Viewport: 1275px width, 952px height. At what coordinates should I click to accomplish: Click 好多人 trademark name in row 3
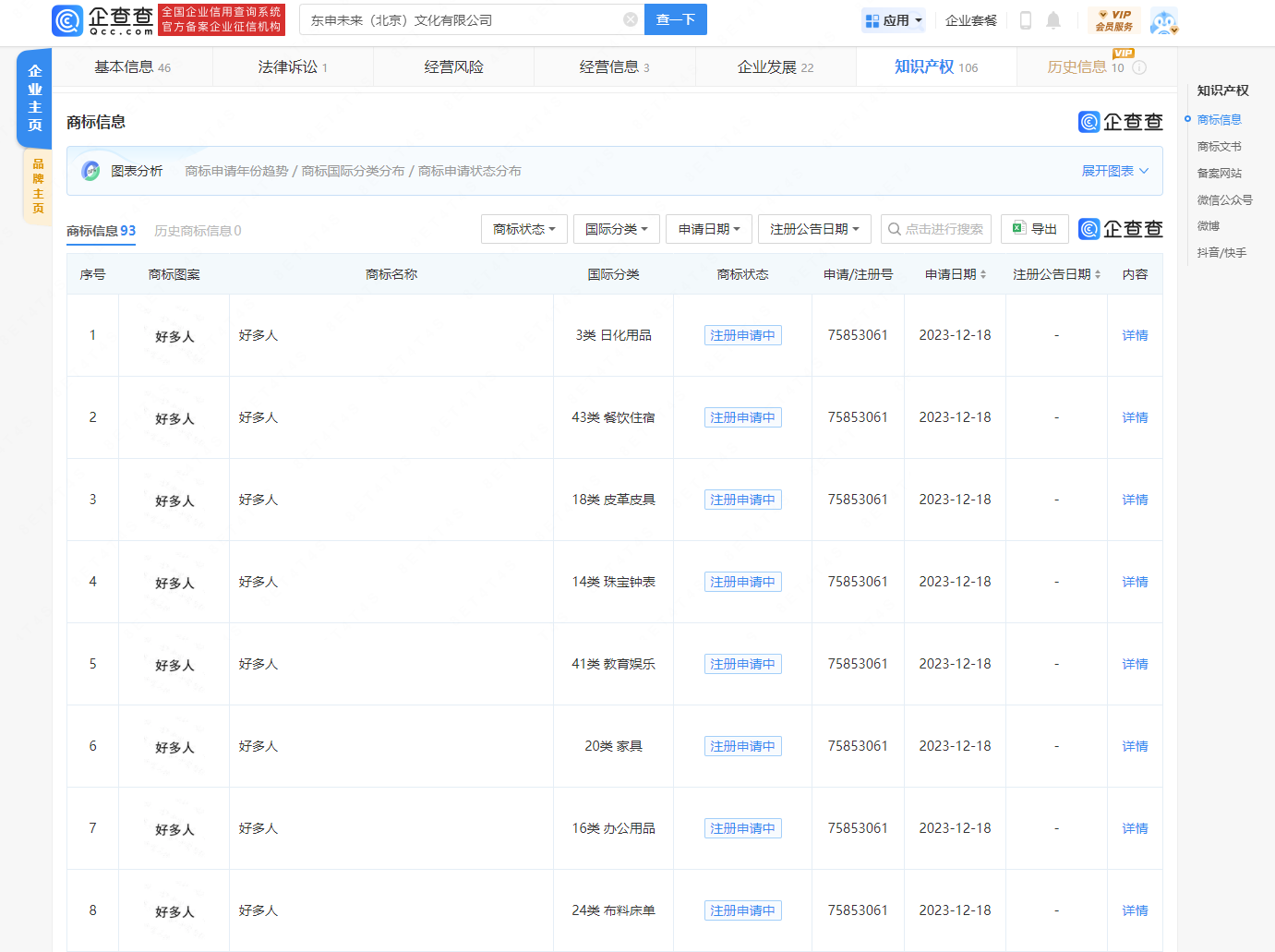tap(259, 500)
